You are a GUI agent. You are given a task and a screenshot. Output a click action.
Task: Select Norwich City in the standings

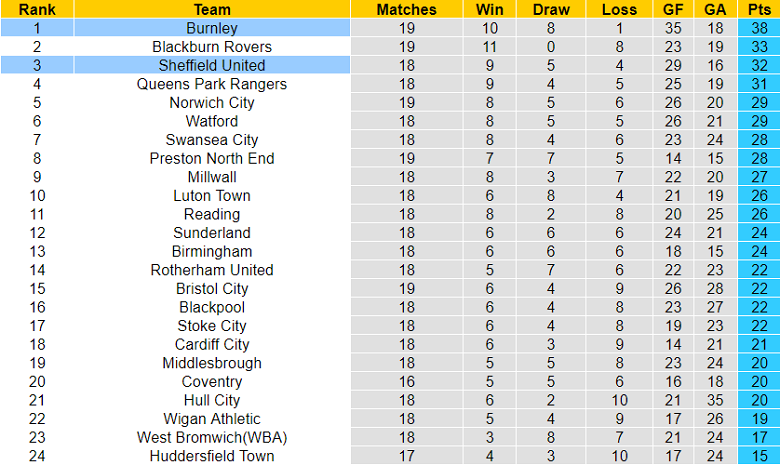212,103
